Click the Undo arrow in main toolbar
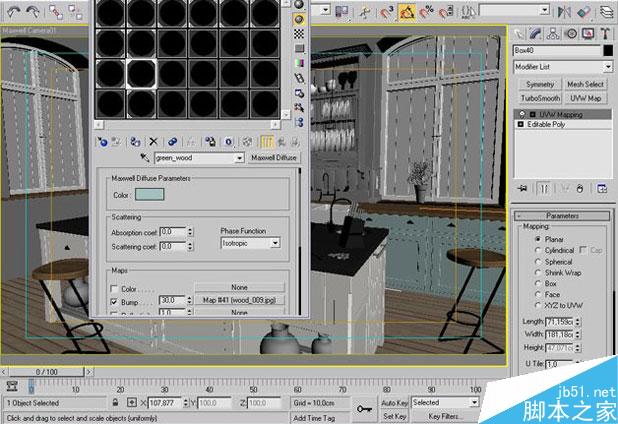 point(14,12)
